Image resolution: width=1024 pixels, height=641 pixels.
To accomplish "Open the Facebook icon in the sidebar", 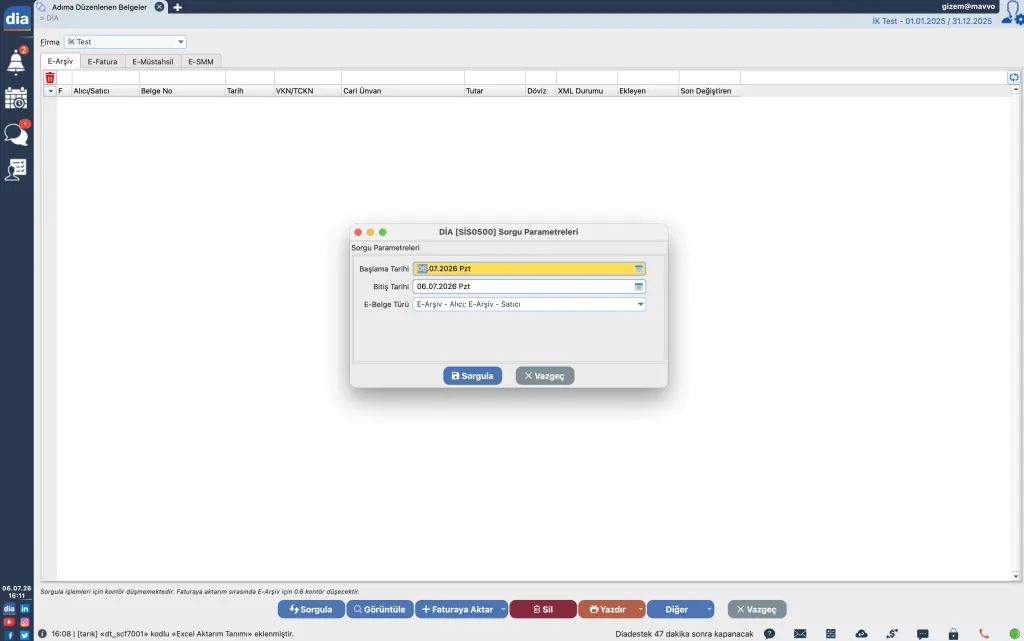I will tap(9, 635).
